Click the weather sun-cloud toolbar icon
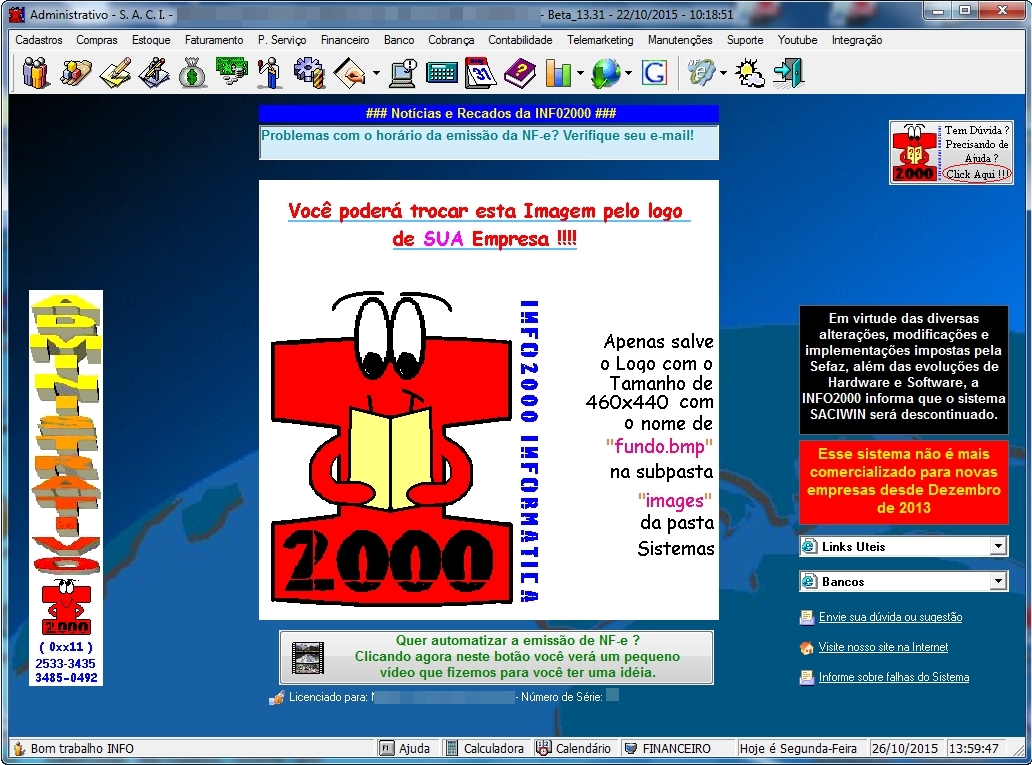 [x=749, y=73]
